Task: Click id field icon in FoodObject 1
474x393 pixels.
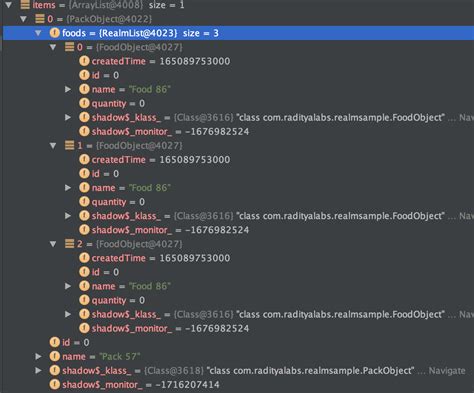Action: click(x=84, y=173)
